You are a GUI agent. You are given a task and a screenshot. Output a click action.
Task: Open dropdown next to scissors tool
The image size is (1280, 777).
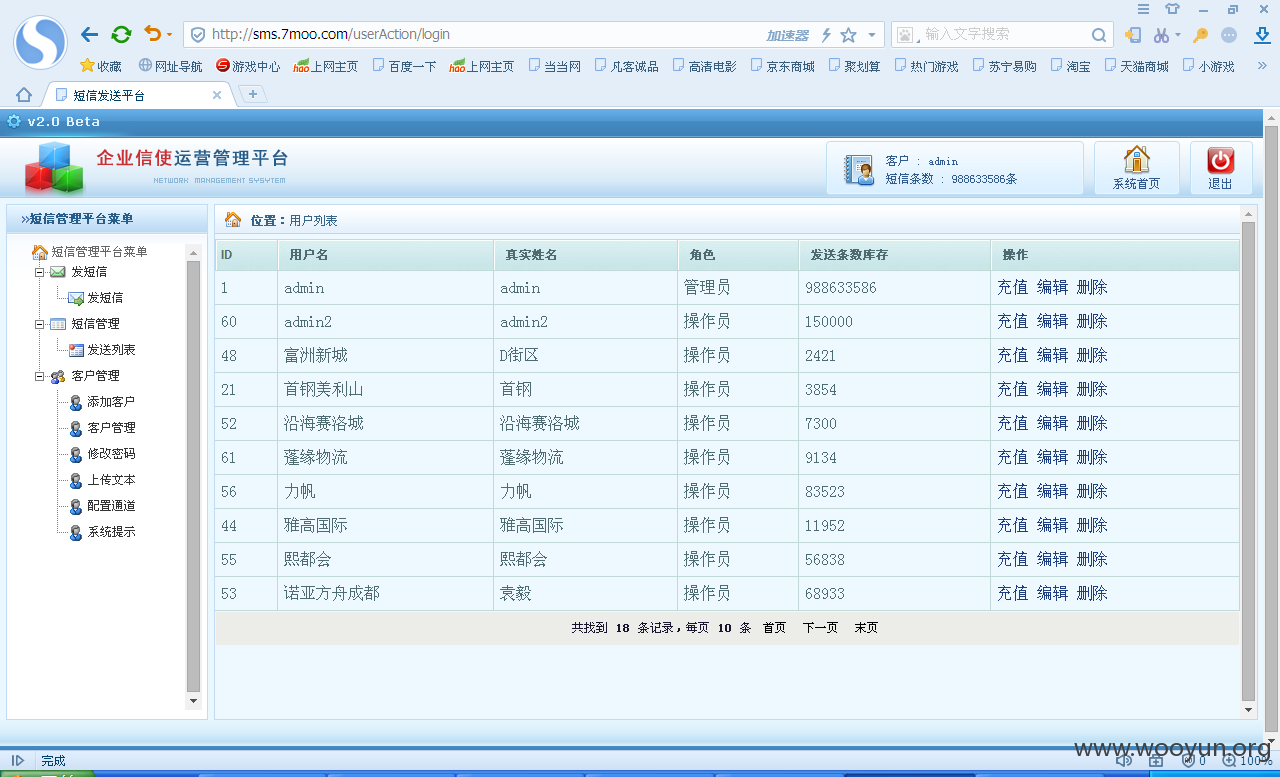[1178, 35]
